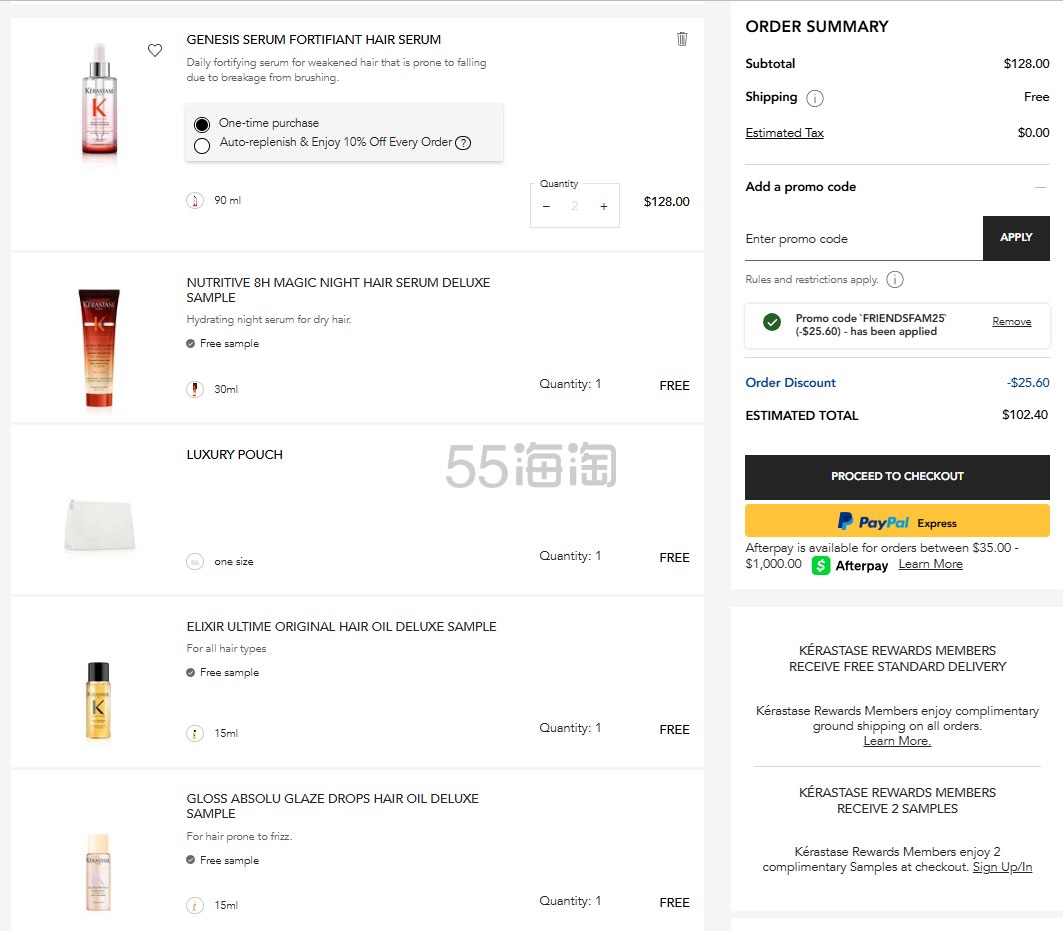This screenshot has height=931, width=1063.
Task: Proceed to checkout
Action: pyautogui.click(x=897, y=477)
